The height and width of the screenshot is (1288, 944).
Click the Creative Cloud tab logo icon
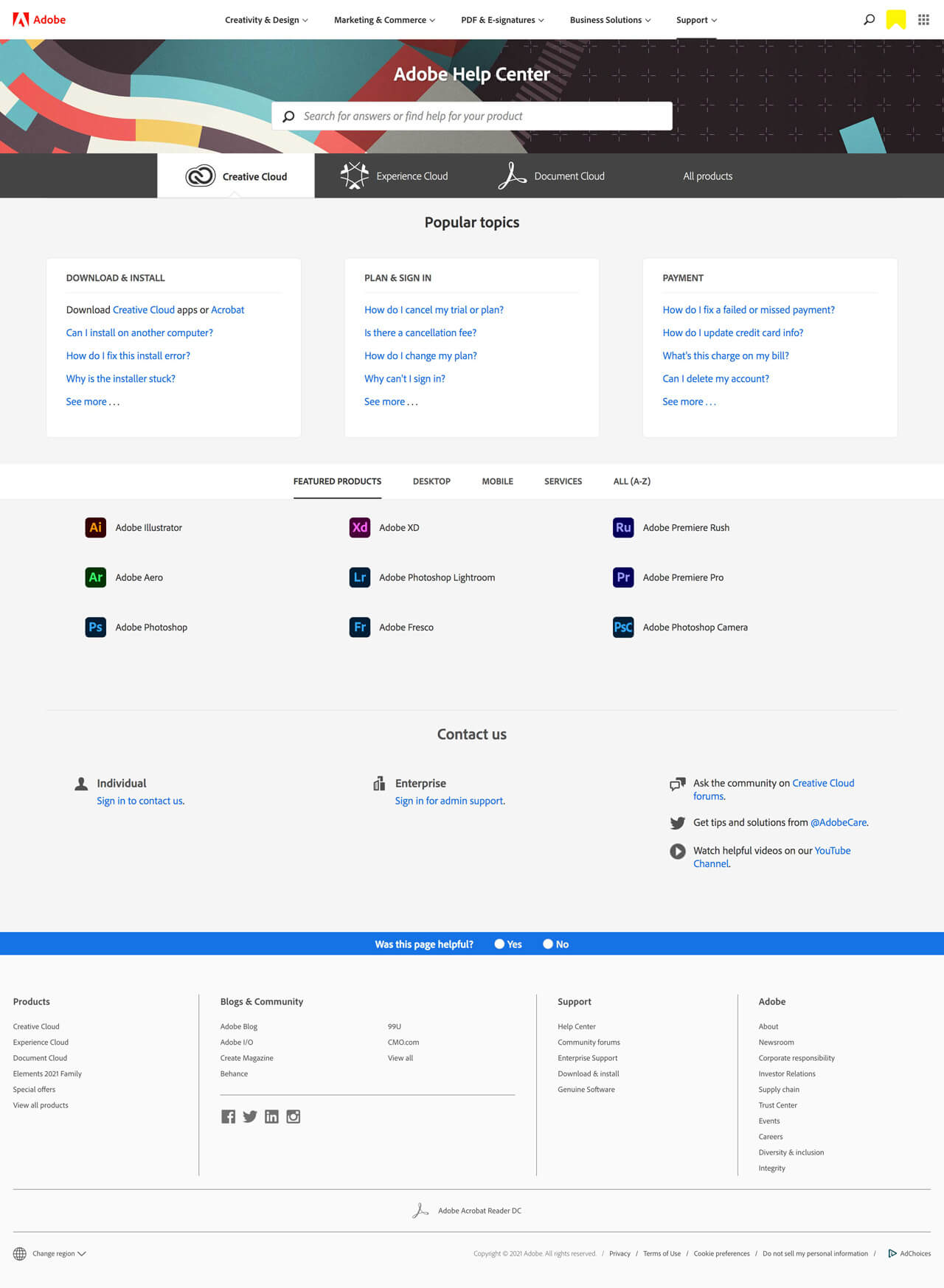200,176
